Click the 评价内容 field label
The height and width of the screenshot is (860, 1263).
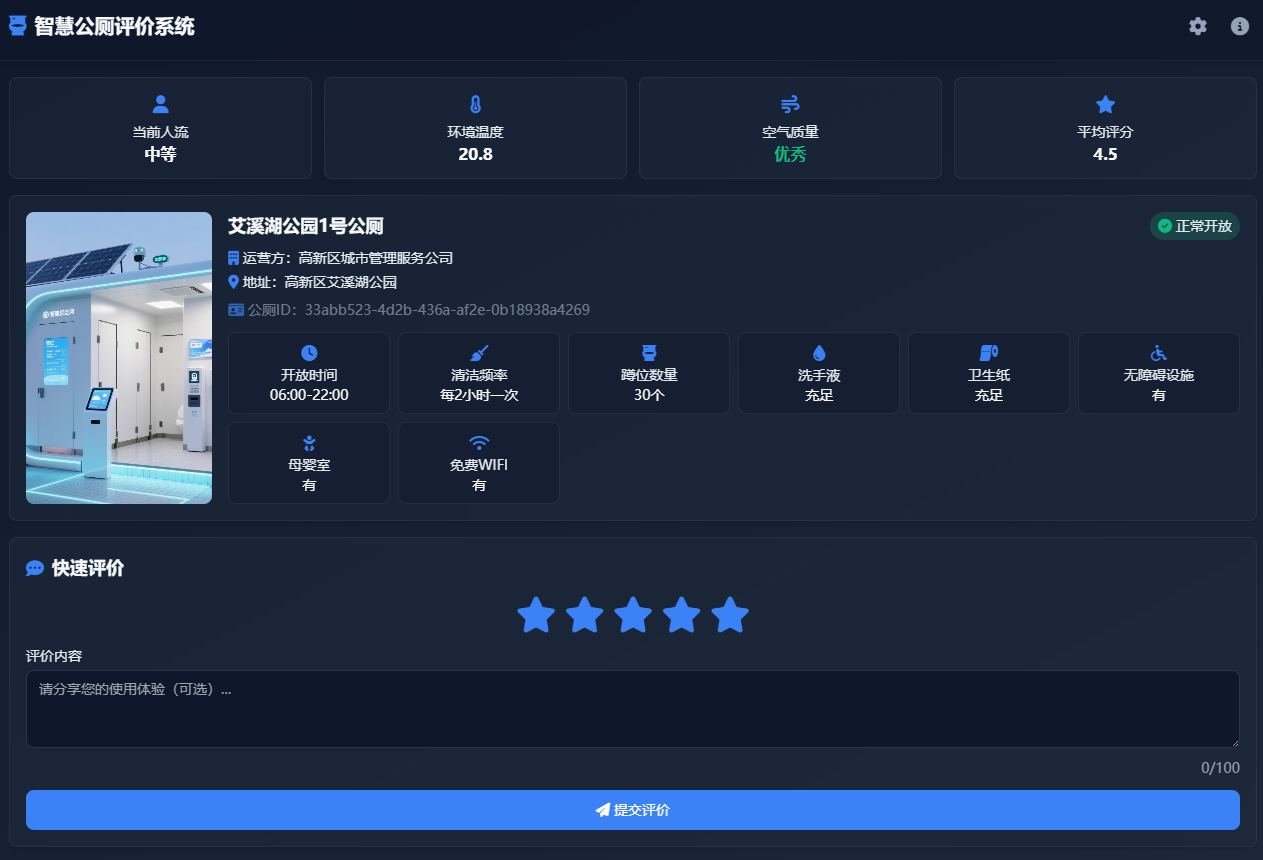point(54,656)
